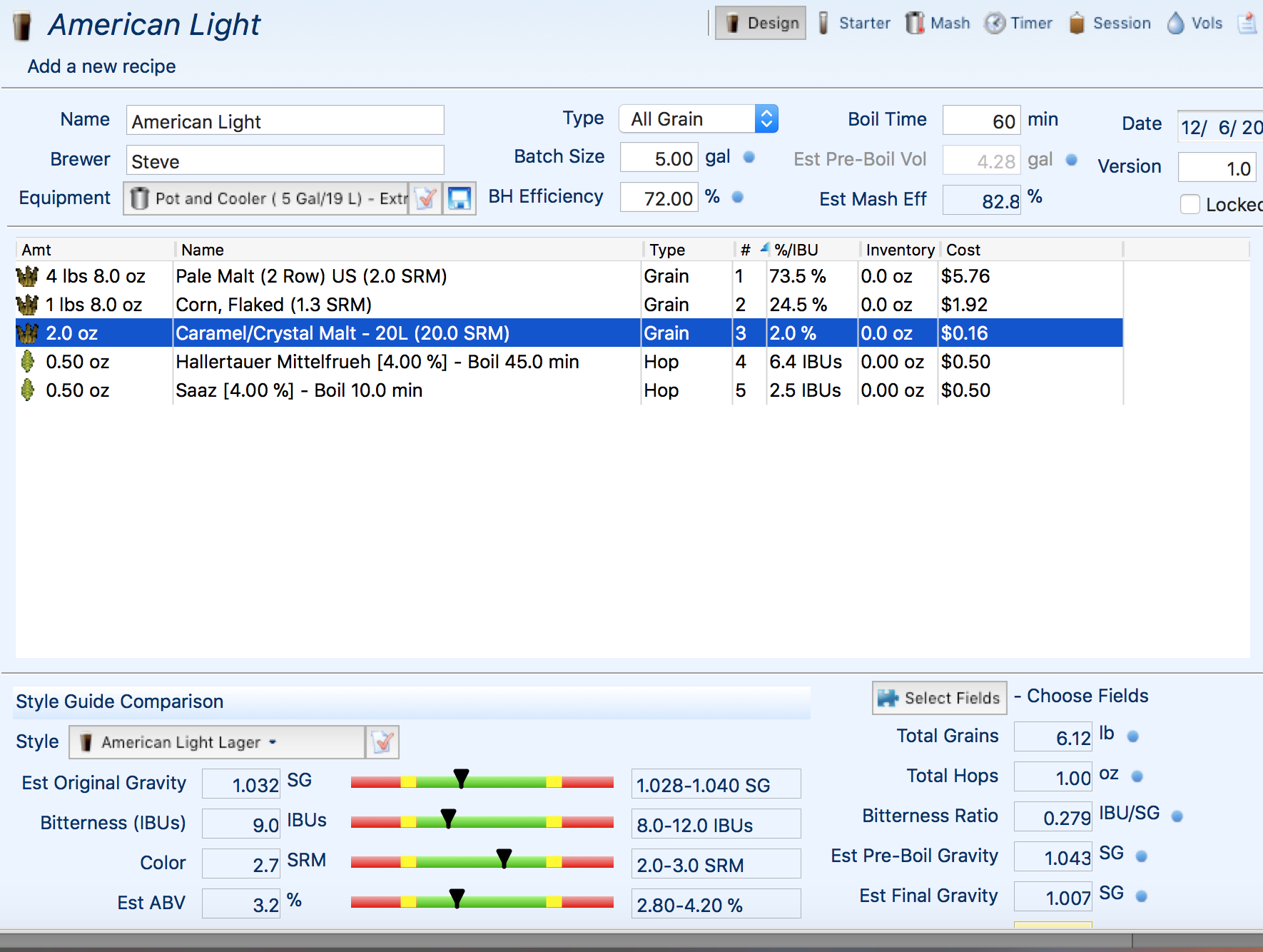The width and height of the screenshot is (1263, 952).
Task: Click the Version 1.0 field
Action: point(1217,167)
